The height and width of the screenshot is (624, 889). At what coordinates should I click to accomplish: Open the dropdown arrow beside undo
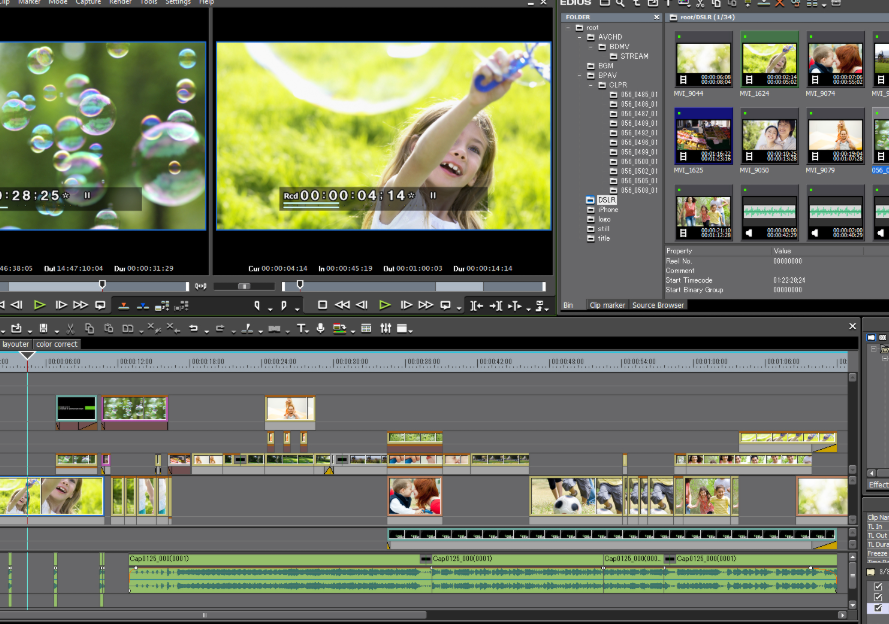point(206,331)
